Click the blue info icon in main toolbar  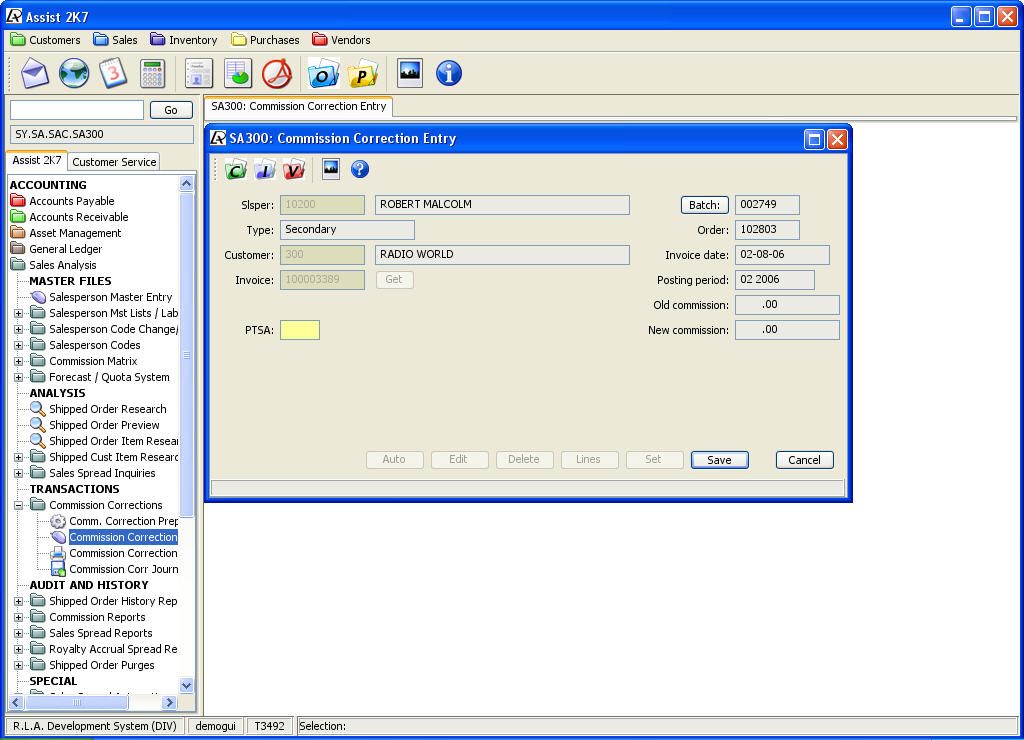click(449, 73)
